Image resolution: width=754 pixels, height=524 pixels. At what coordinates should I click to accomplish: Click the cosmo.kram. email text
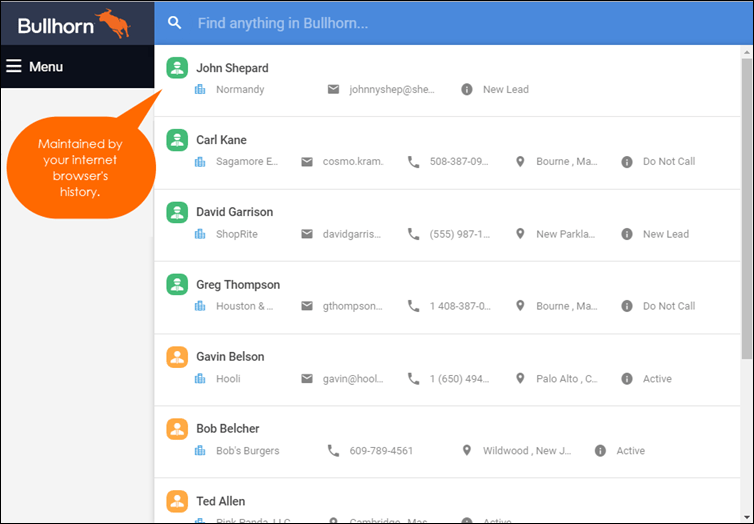click(x=353, y=162)
